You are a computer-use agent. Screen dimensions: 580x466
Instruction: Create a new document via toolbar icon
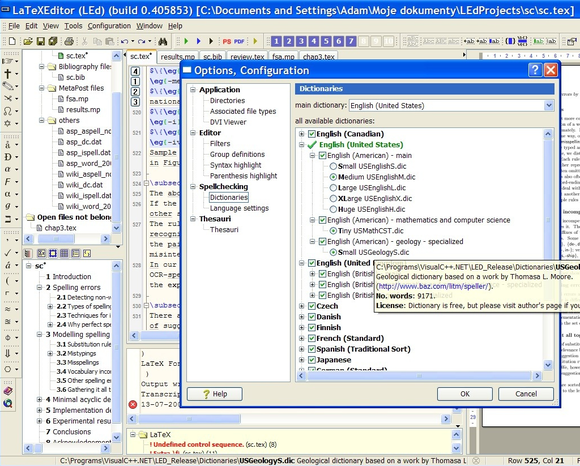(12, 41)
